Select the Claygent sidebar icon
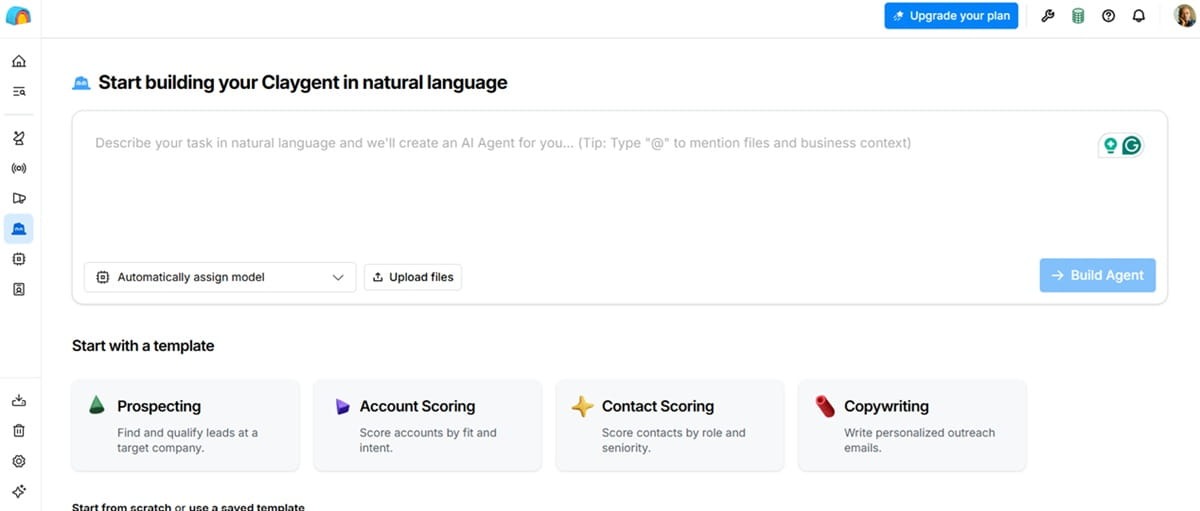 point(19,229)
